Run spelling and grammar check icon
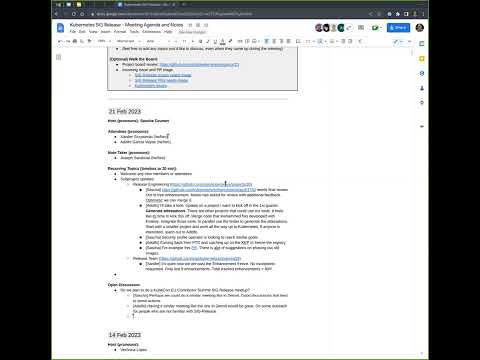The width and height of the screenshot is (480, 360). tap(82, 41)
